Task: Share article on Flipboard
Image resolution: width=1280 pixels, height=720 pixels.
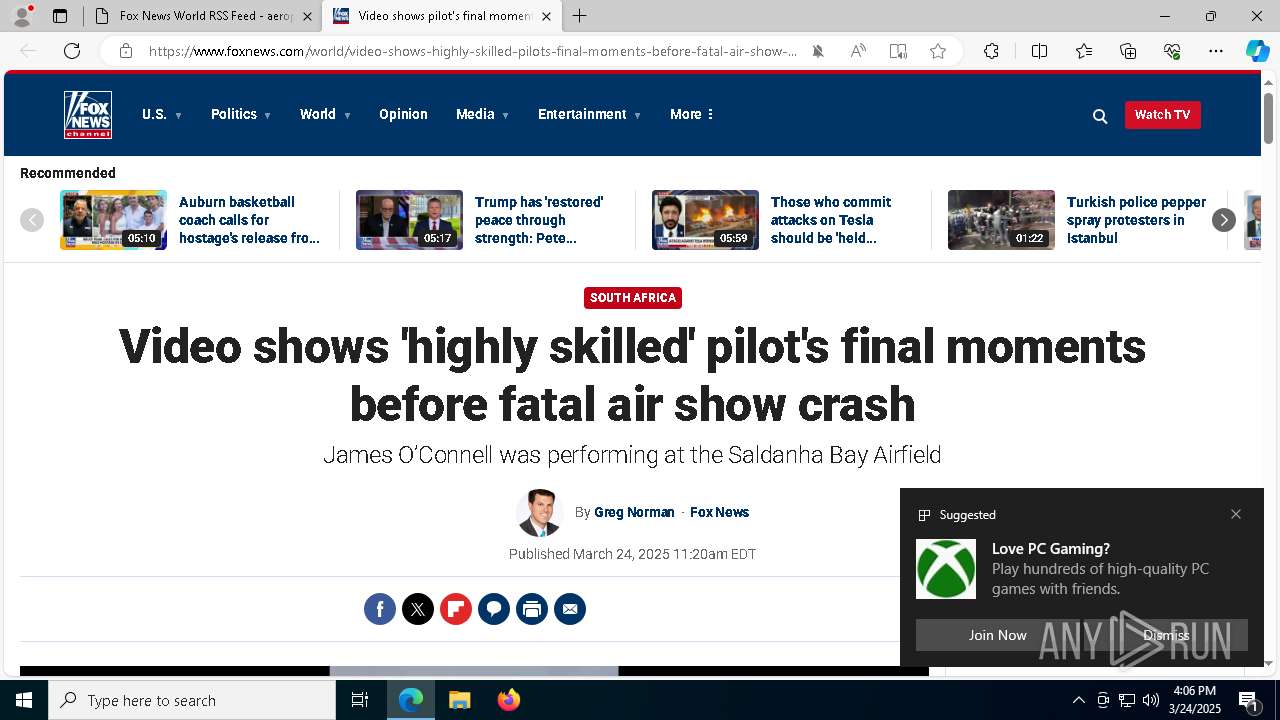Action: tap(456, 609)
